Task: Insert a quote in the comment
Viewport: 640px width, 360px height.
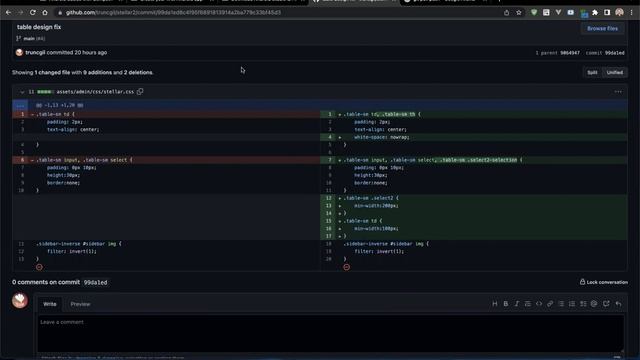Action: 528,304
